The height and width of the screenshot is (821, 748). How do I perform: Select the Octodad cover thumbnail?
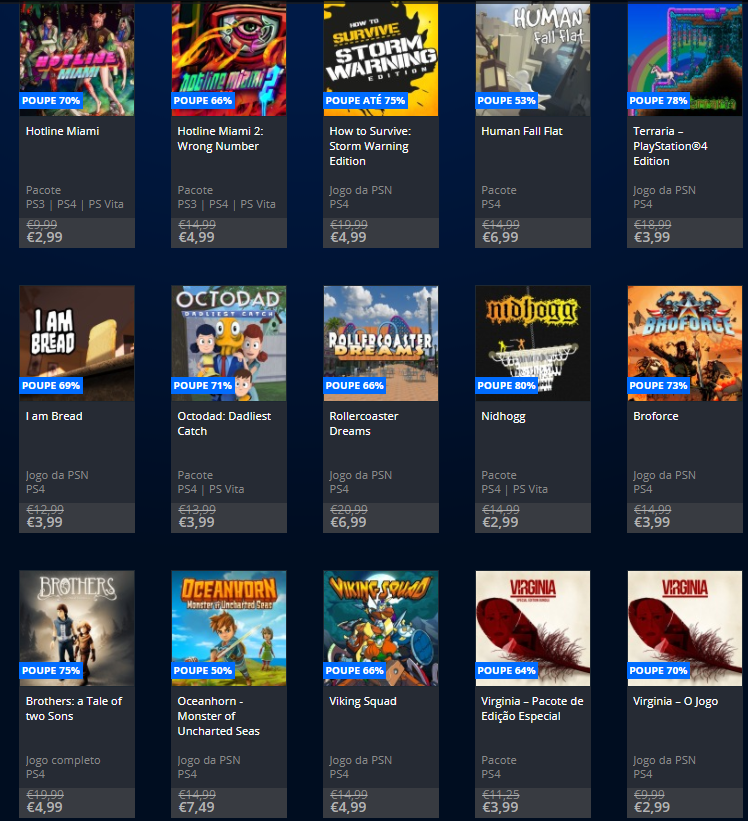click(x=229, y=343)
